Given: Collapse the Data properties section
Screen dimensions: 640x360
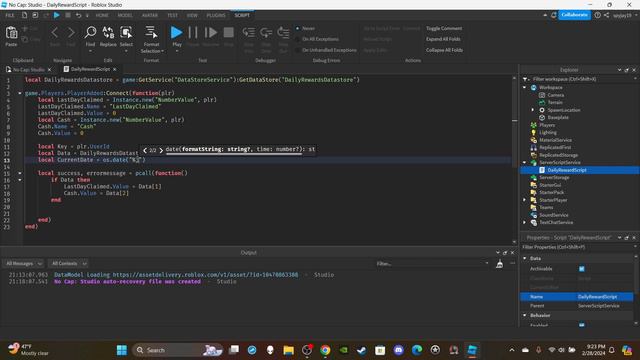Looking at the screenshot, I should pos(525,258).
